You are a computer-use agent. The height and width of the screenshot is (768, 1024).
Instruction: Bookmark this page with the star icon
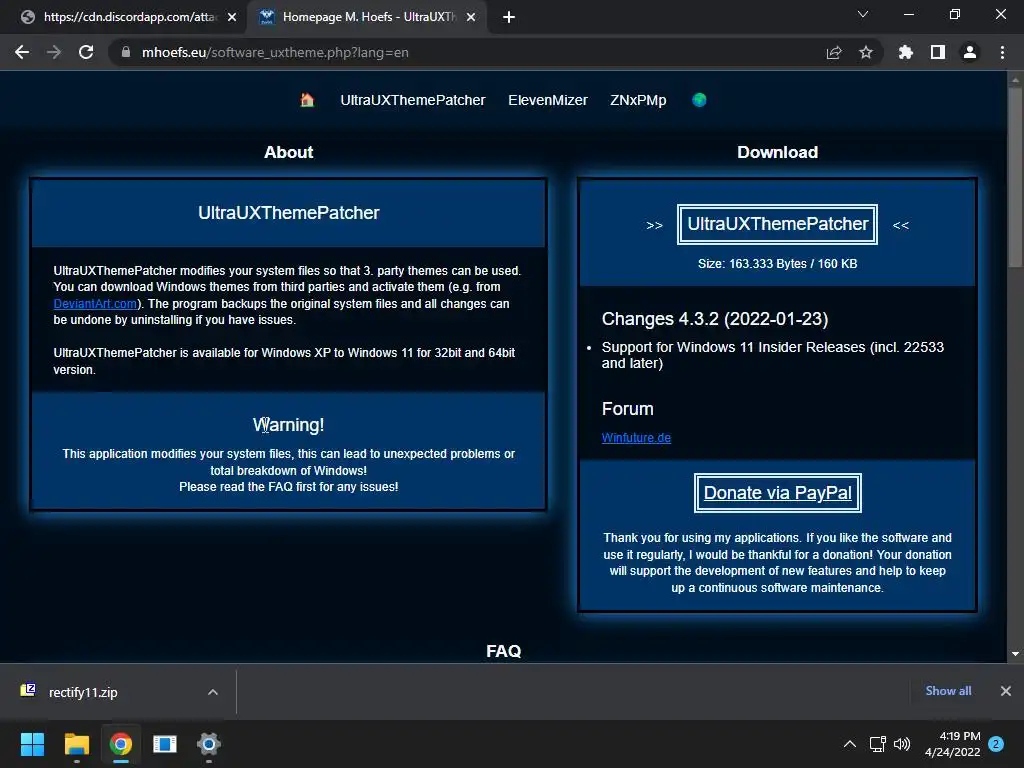tap(866, 52)
